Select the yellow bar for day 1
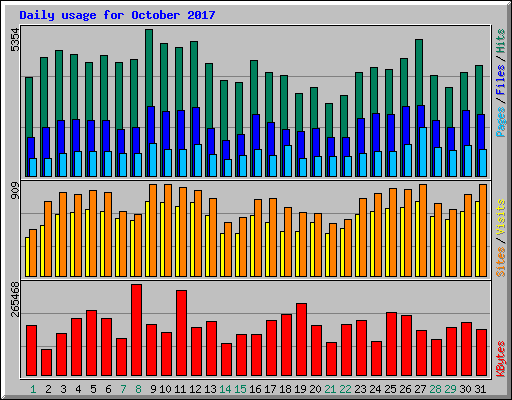The width and height of the screenshot is (512, 400). pyautogui.click(x=27, y=257)
